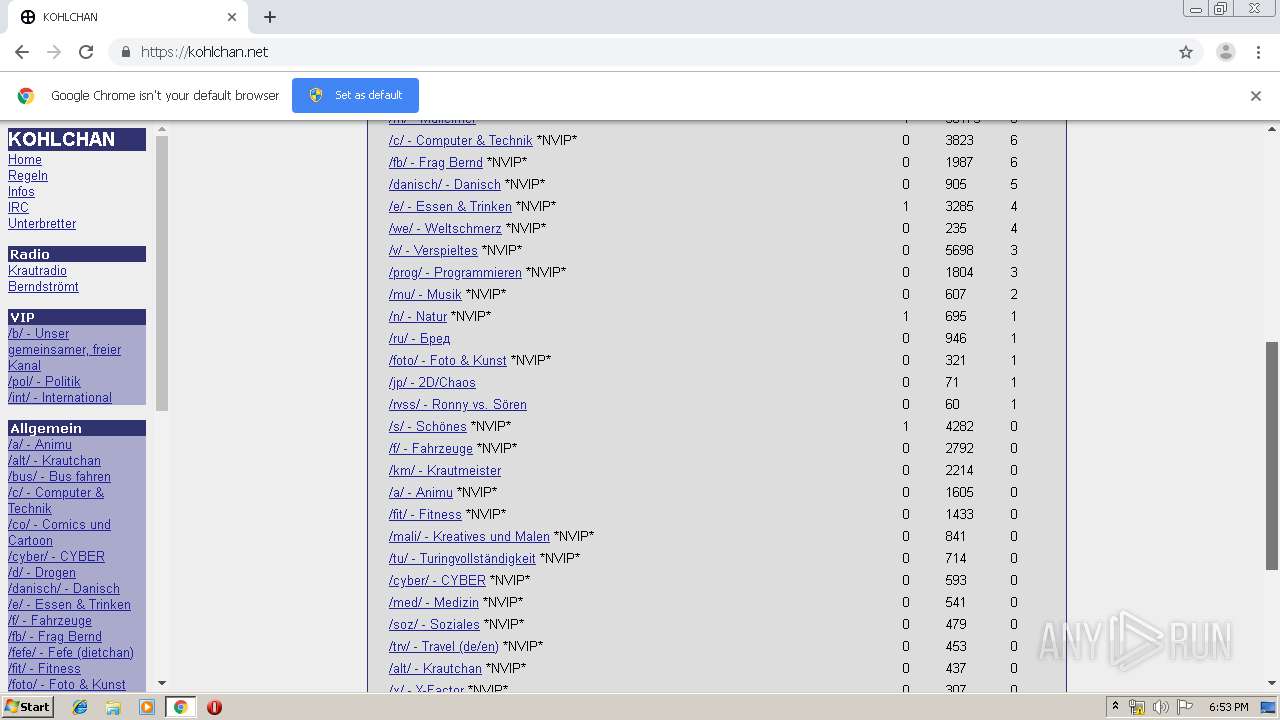The width and height of the screenshot is (1280, 720).
Task: Open /v/ - Verspieltes board
Action: tap(433, 251)
